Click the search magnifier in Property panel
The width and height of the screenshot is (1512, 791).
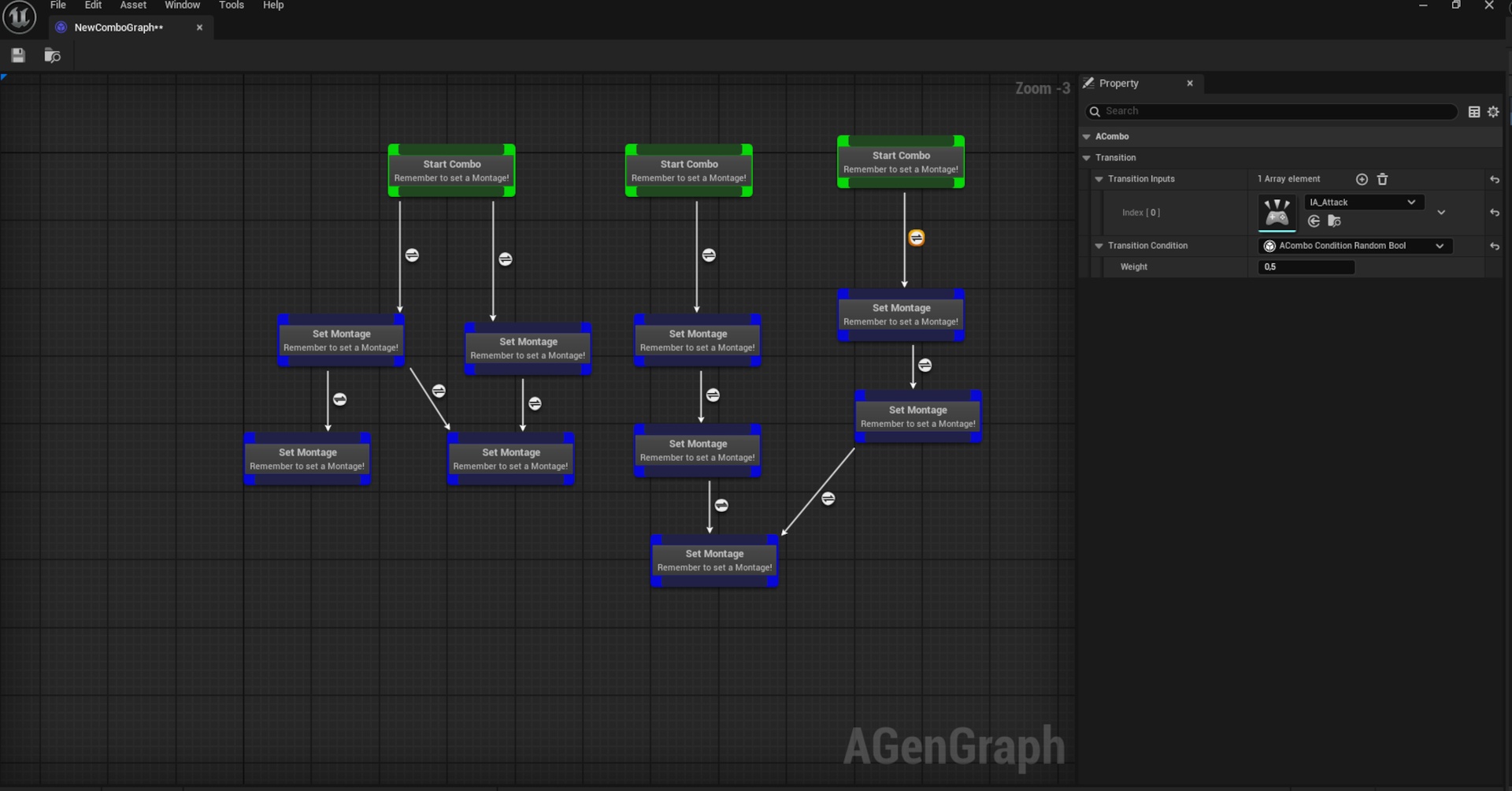1095,111
